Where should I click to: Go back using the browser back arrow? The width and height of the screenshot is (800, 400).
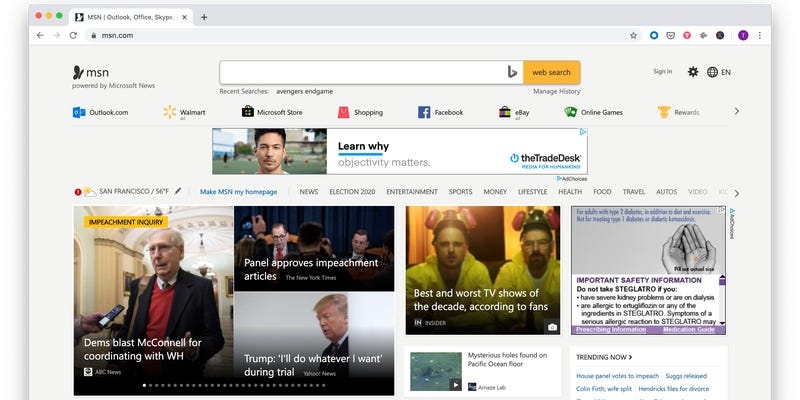(40, 35)
